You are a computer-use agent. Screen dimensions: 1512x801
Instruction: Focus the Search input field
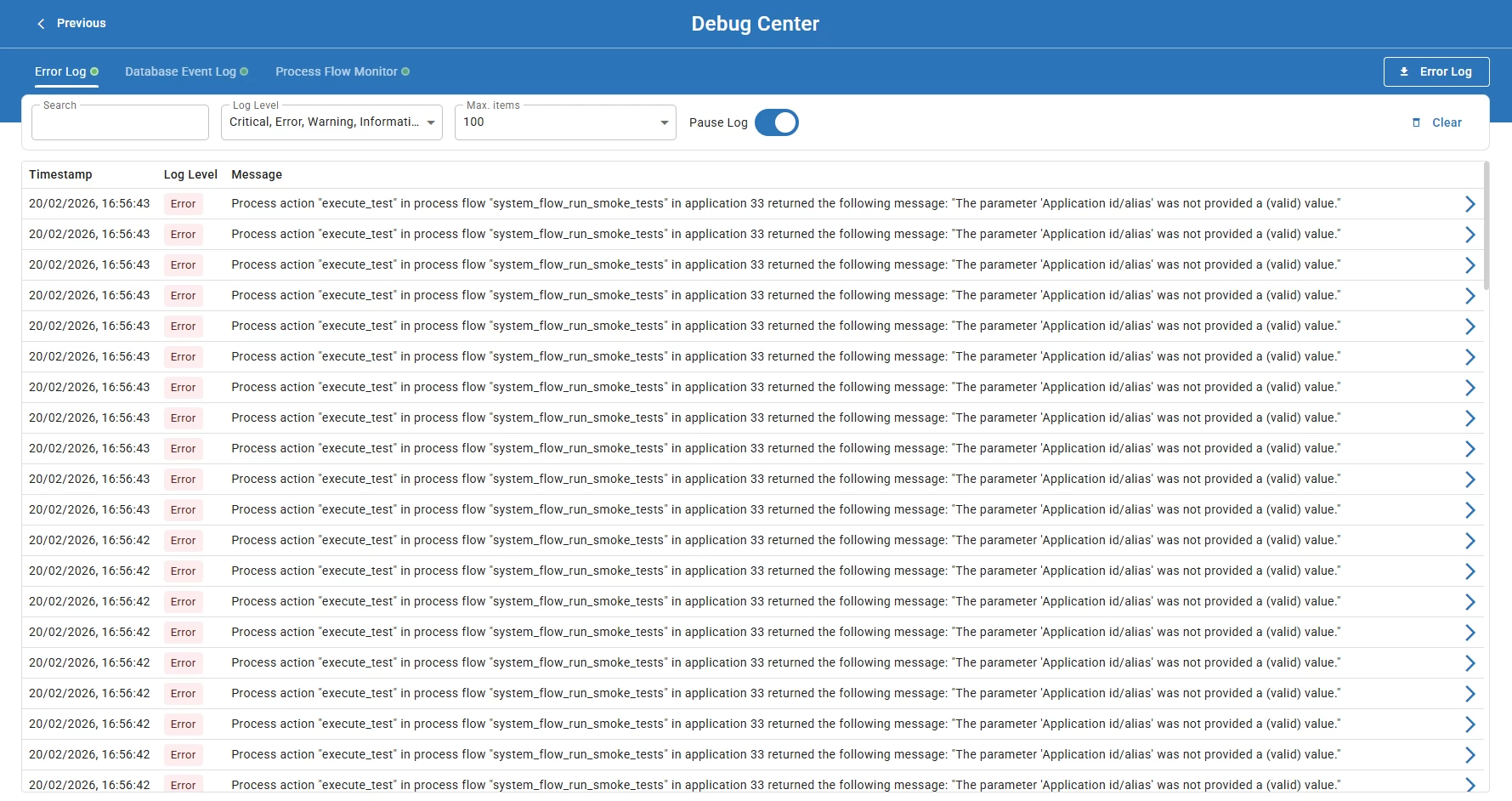tap(120, 122)
